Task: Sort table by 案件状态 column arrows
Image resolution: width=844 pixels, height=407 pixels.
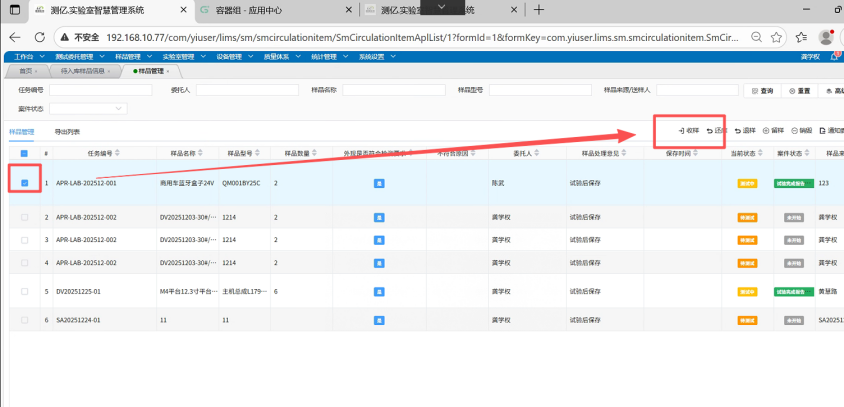Action: point(805,153)
